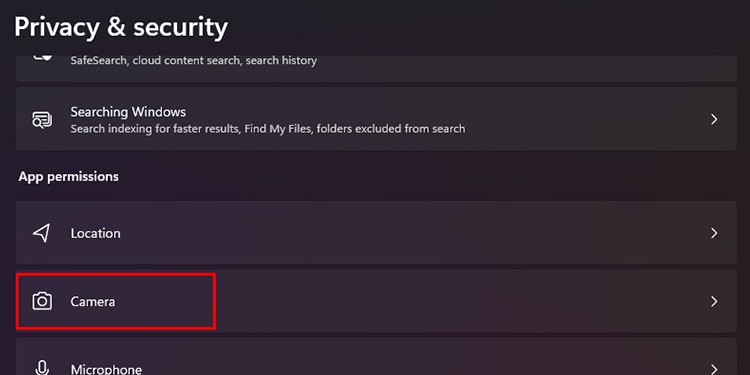Open the Location permission entry label

click(x=95, y=233)
